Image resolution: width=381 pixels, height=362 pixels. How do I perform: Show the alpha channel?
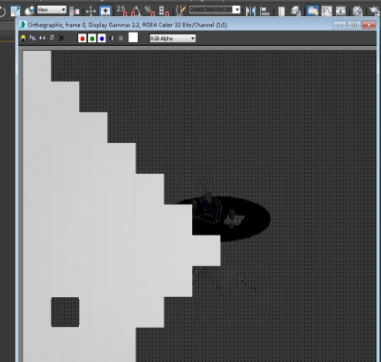[111, 38]
